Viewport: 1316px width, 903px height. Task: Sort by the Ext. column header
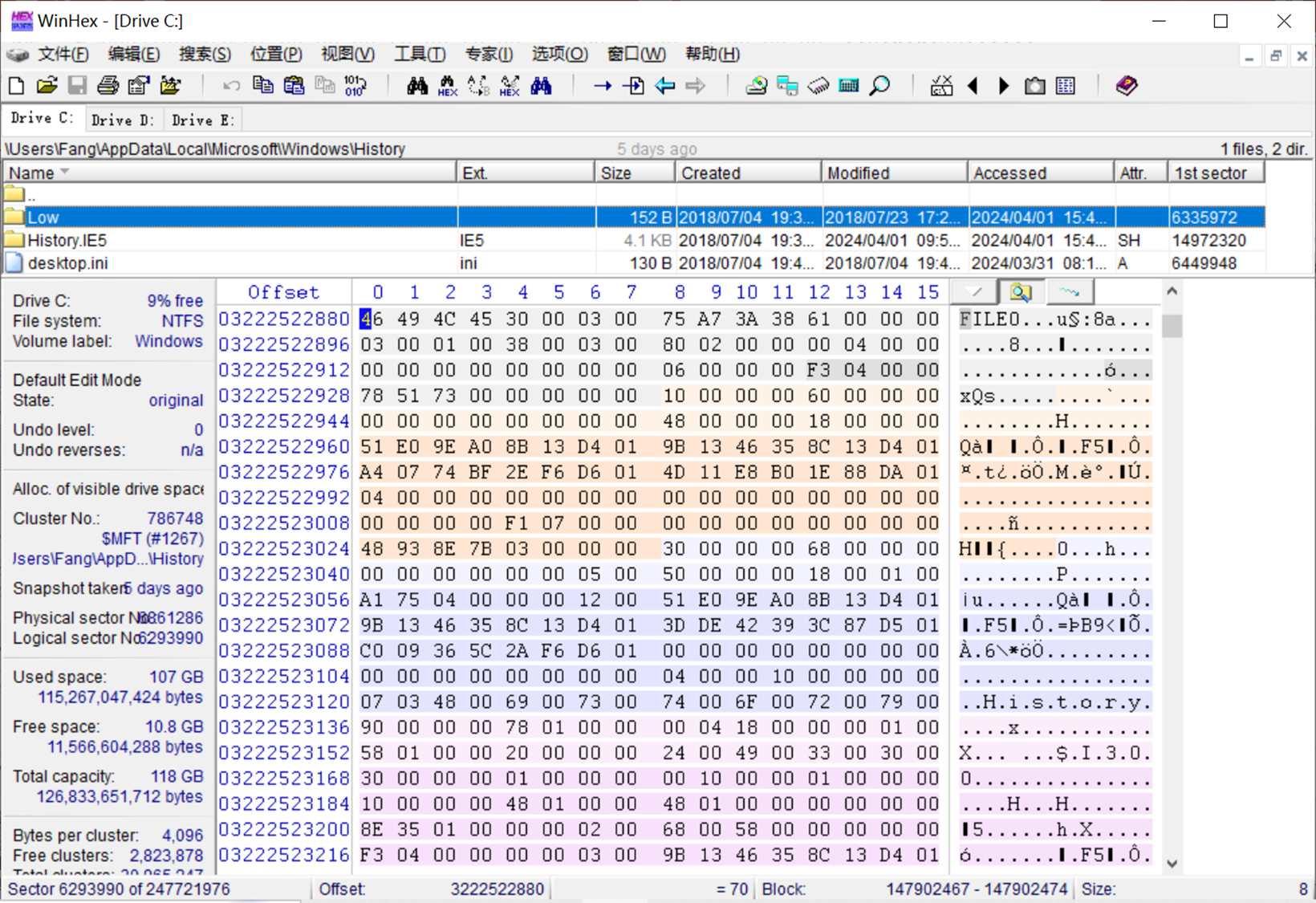coord(526,173)
